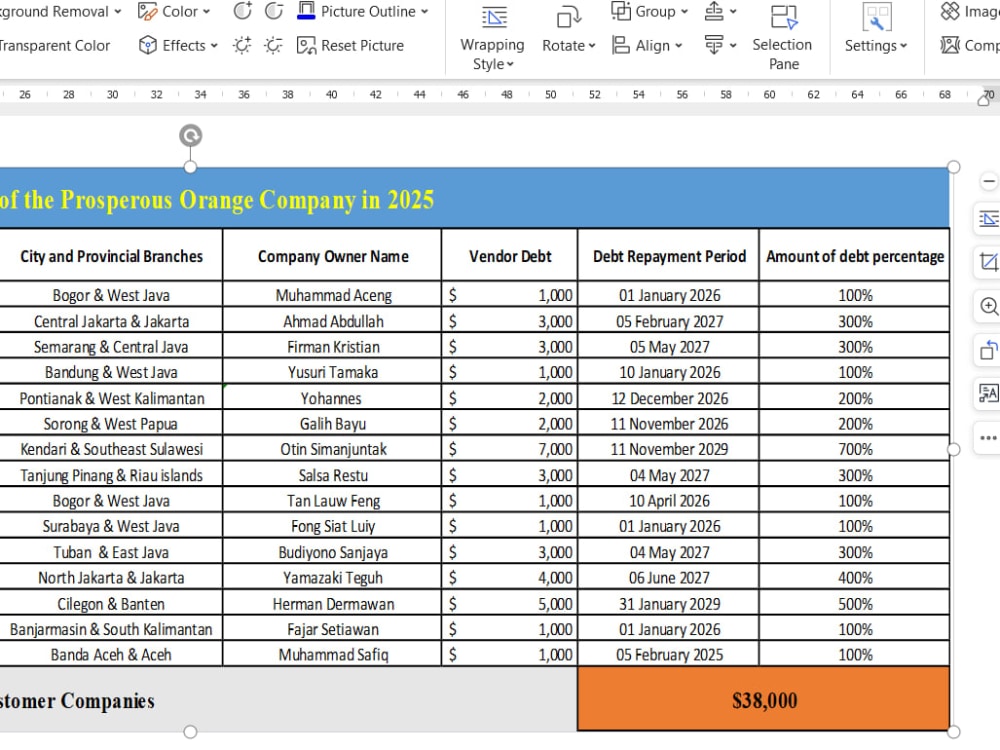Click the Wrapping Style icon in the ribbon

pyautogui.click(x=494, y=17)
